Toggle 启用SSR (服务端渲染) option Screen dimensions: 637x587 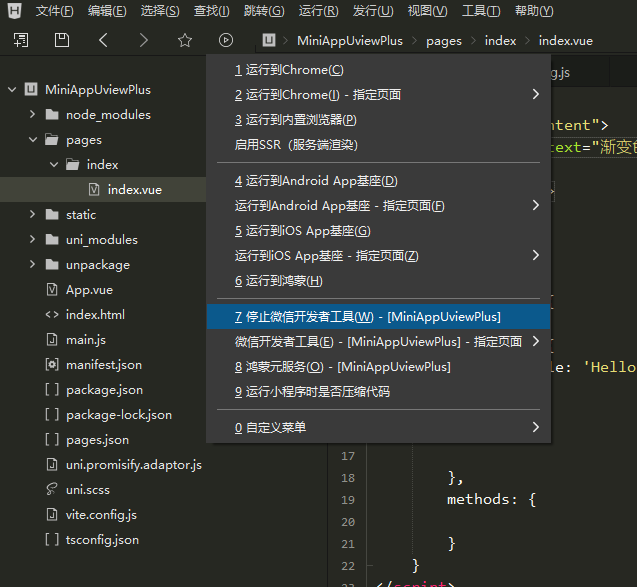click(379, 145)
